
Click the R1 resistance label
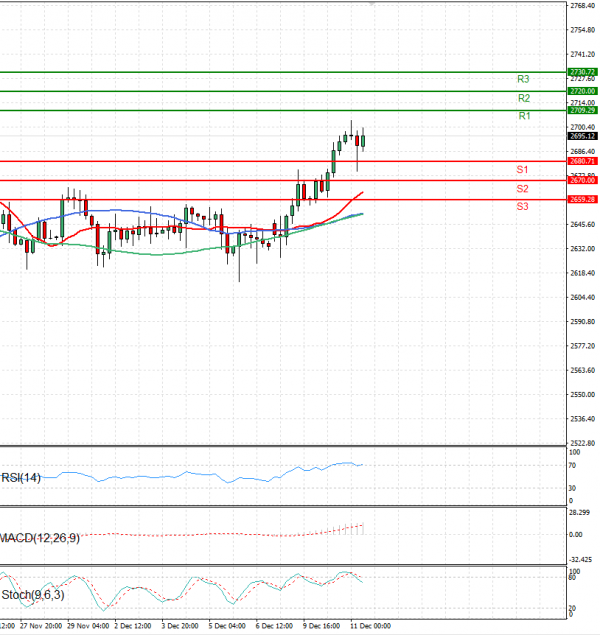coord(524,116)
